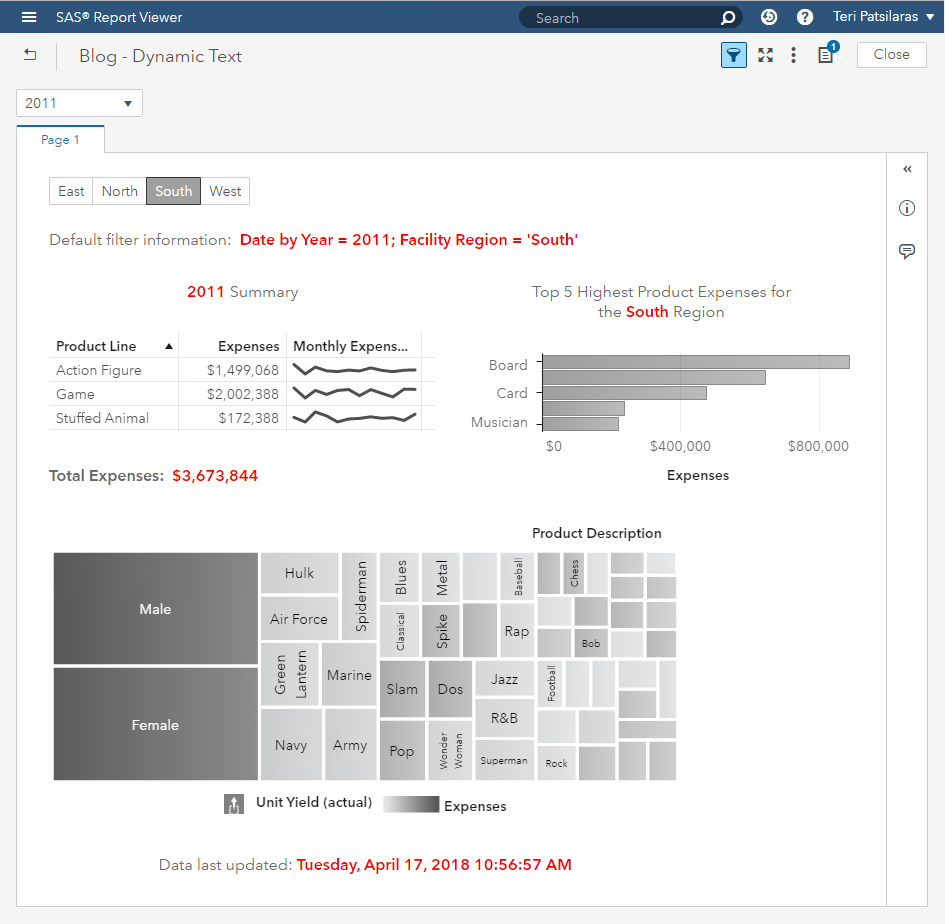Screen dimensions: 945x924
Task: Collapse the right side pane
Action: click(907, 169)
